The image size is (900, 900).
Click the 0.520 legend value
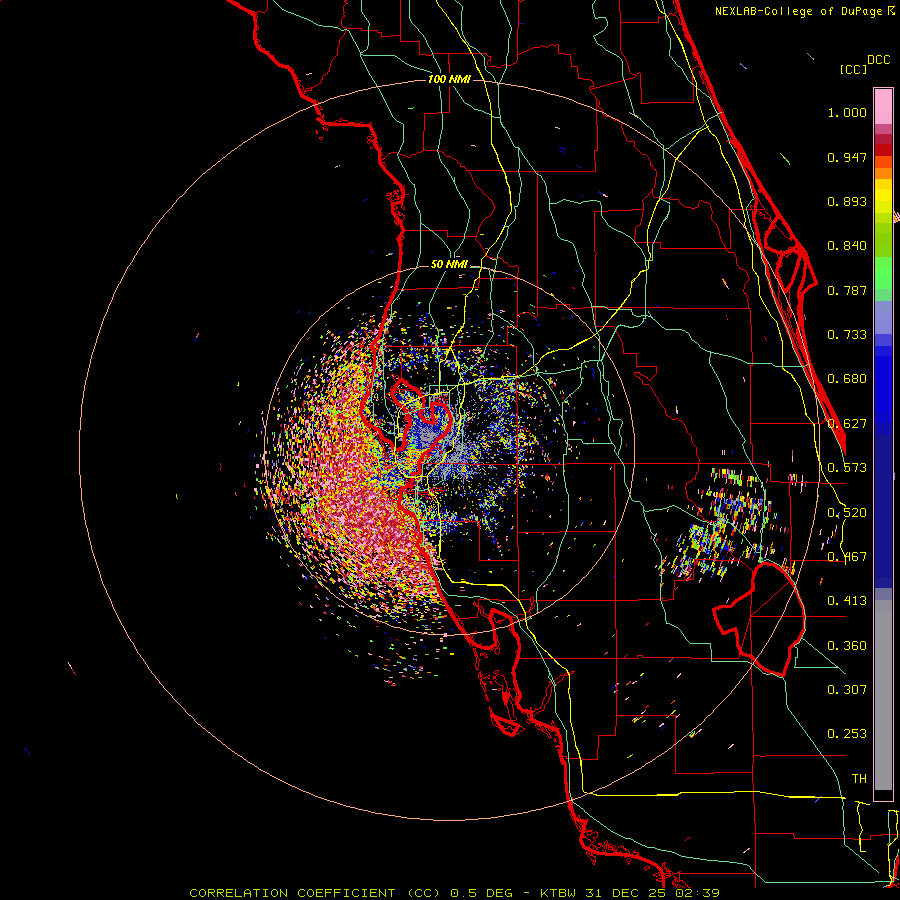(847, 513)
